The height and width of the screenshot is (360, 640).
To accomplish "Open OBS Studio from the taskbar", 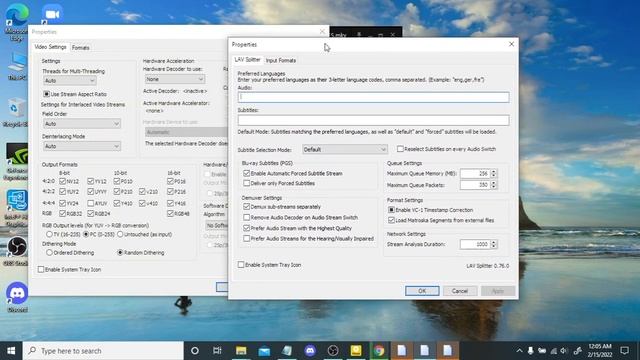I will tap(333, 351).
